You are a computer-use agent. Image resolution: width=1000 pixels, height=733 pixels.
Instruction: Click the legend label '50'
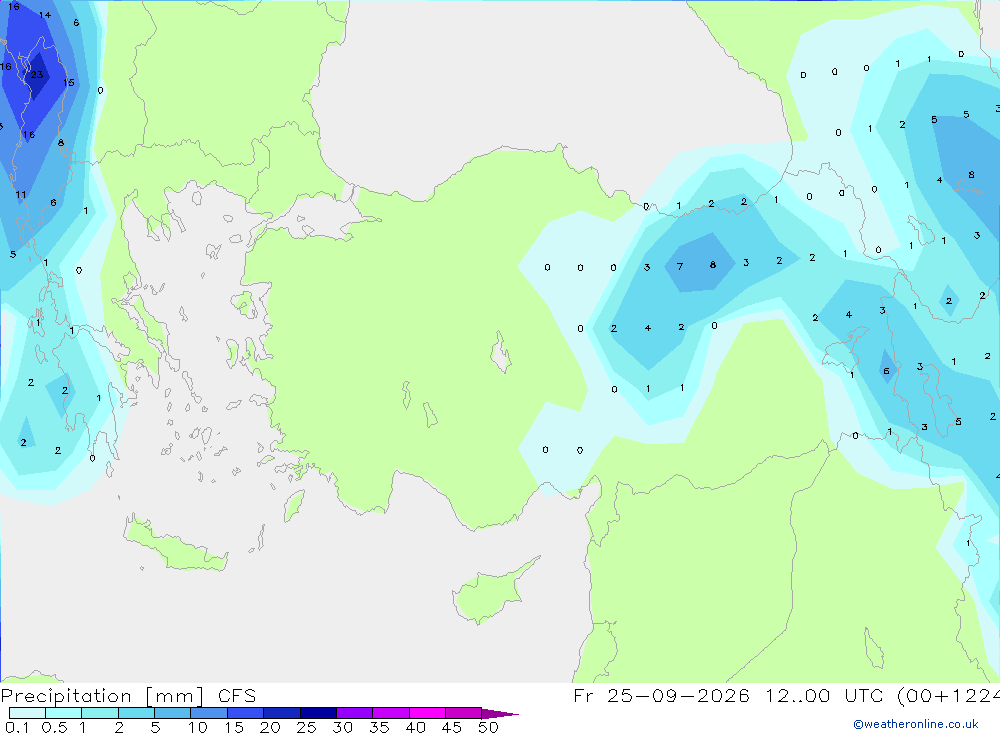(488, 727)
